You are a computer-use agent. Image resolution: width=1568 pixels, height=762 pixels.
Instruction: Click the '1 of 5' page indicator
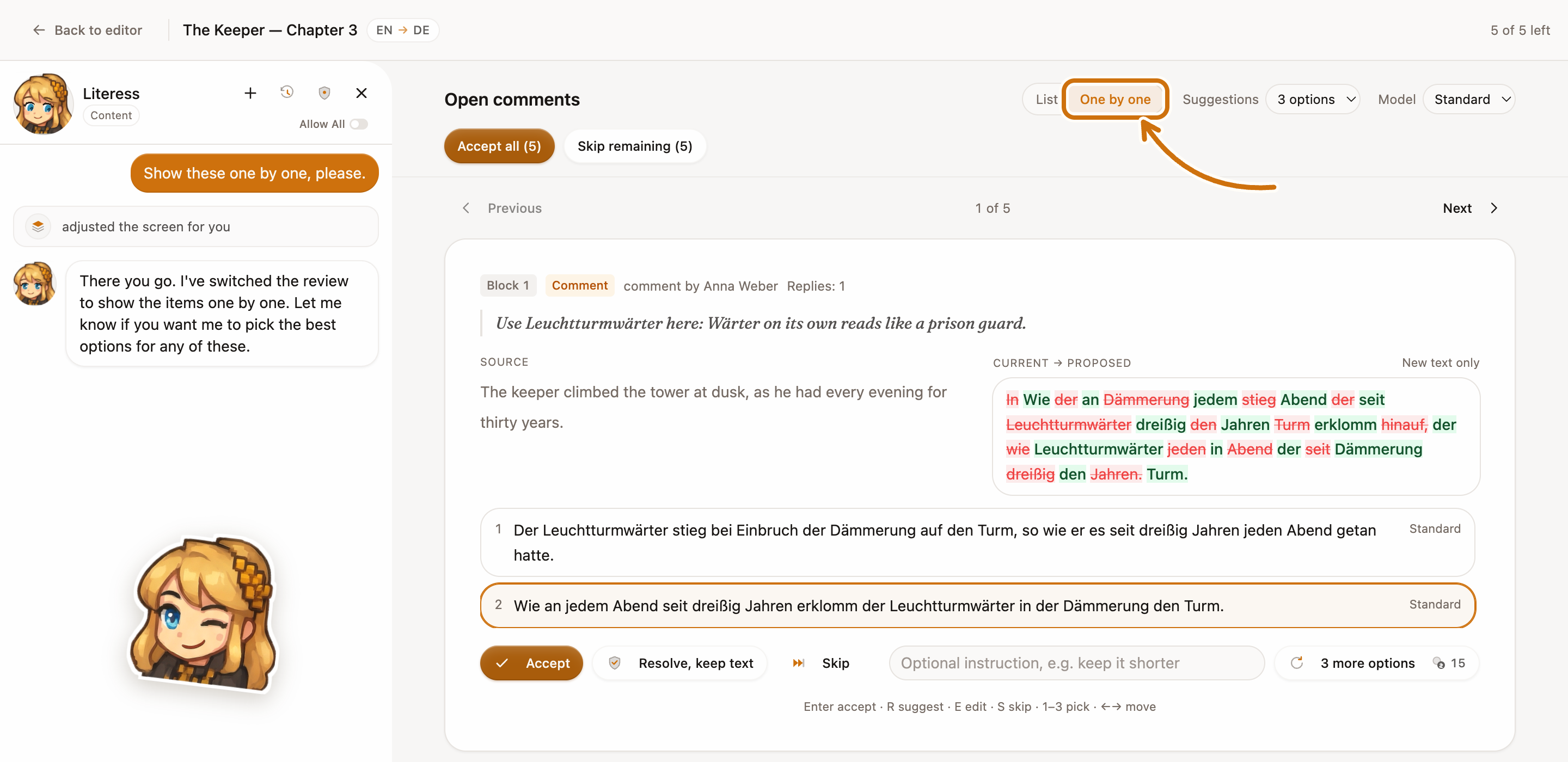click(x=992, y=208)
